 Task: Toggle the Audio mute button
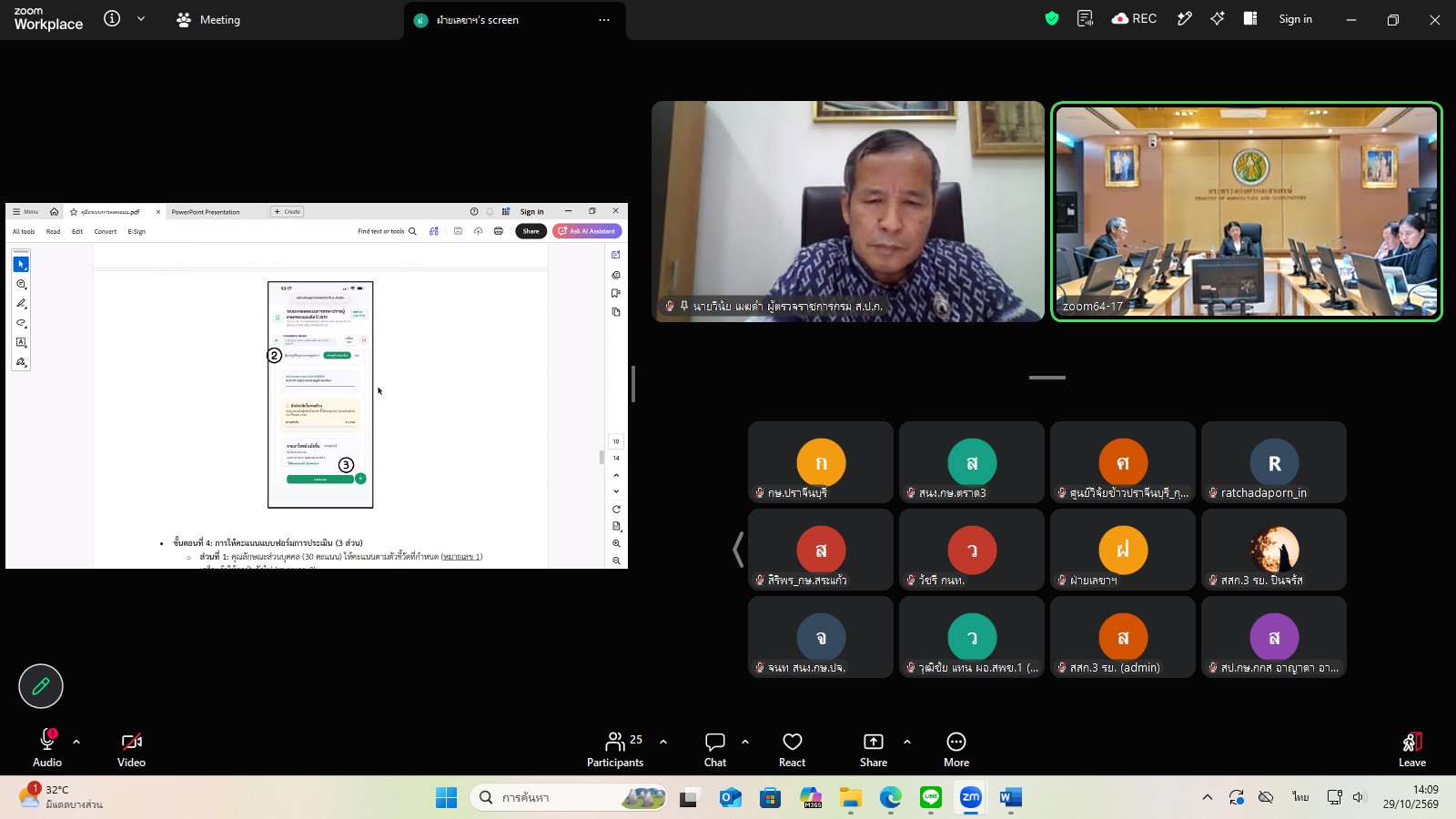coord(47,749)
